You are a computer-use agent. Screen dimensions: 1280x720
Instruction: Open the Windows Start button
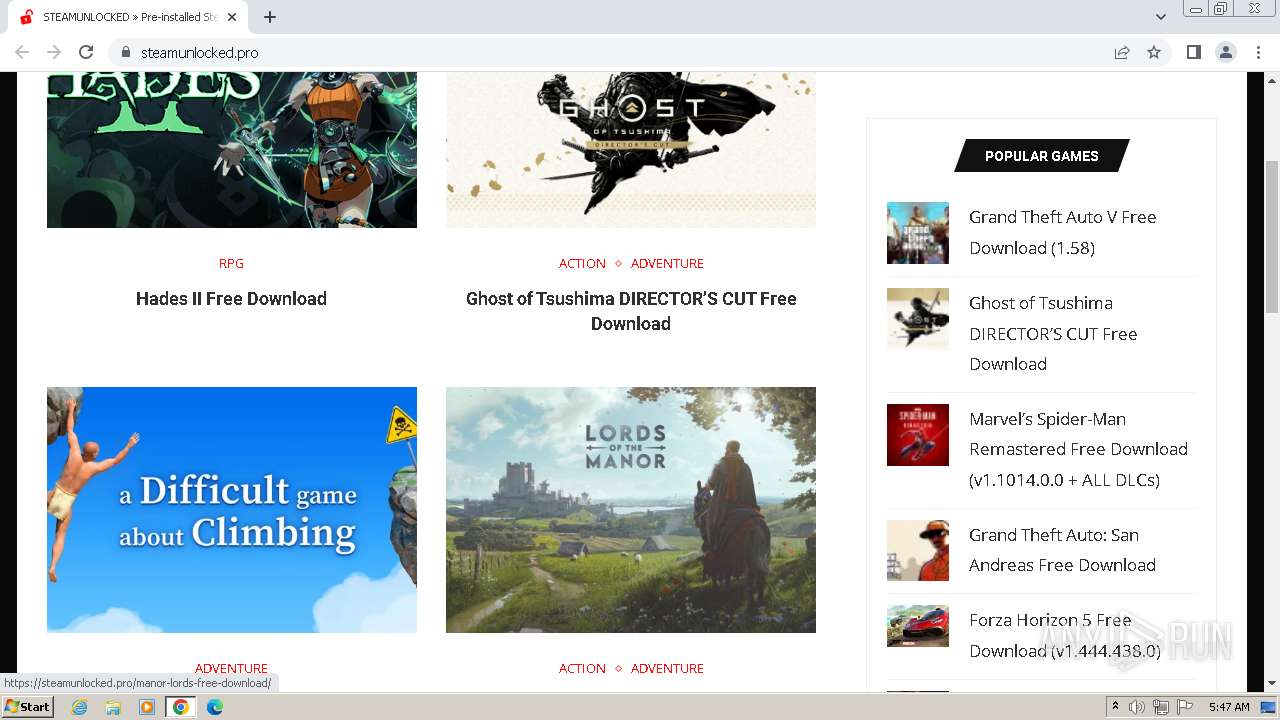pos(28,706)
